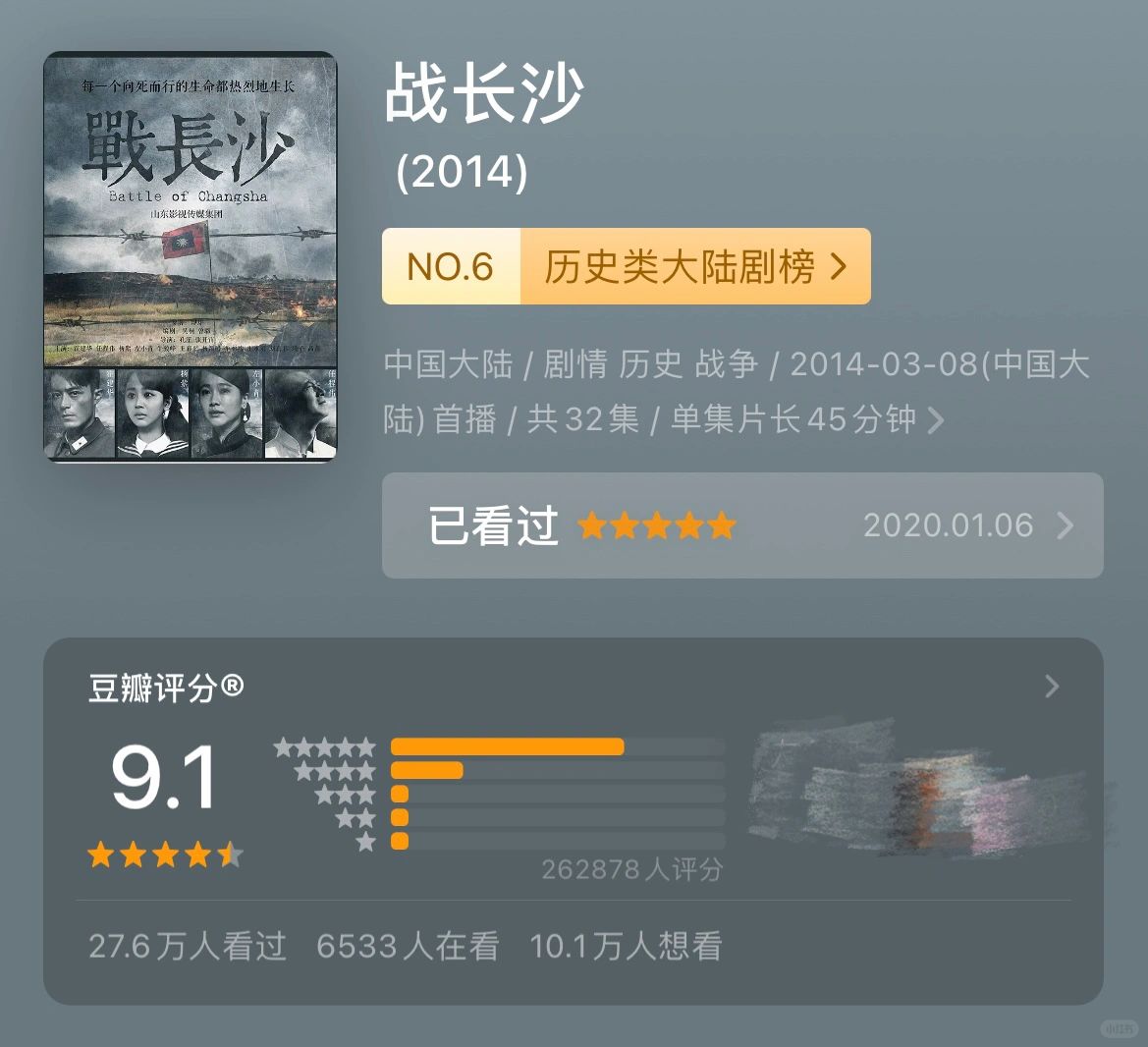1148x1047 pixels.
Task: Tap the 豆瓣评分 section title
Action: pyautogui.click(x=165, y=688)
